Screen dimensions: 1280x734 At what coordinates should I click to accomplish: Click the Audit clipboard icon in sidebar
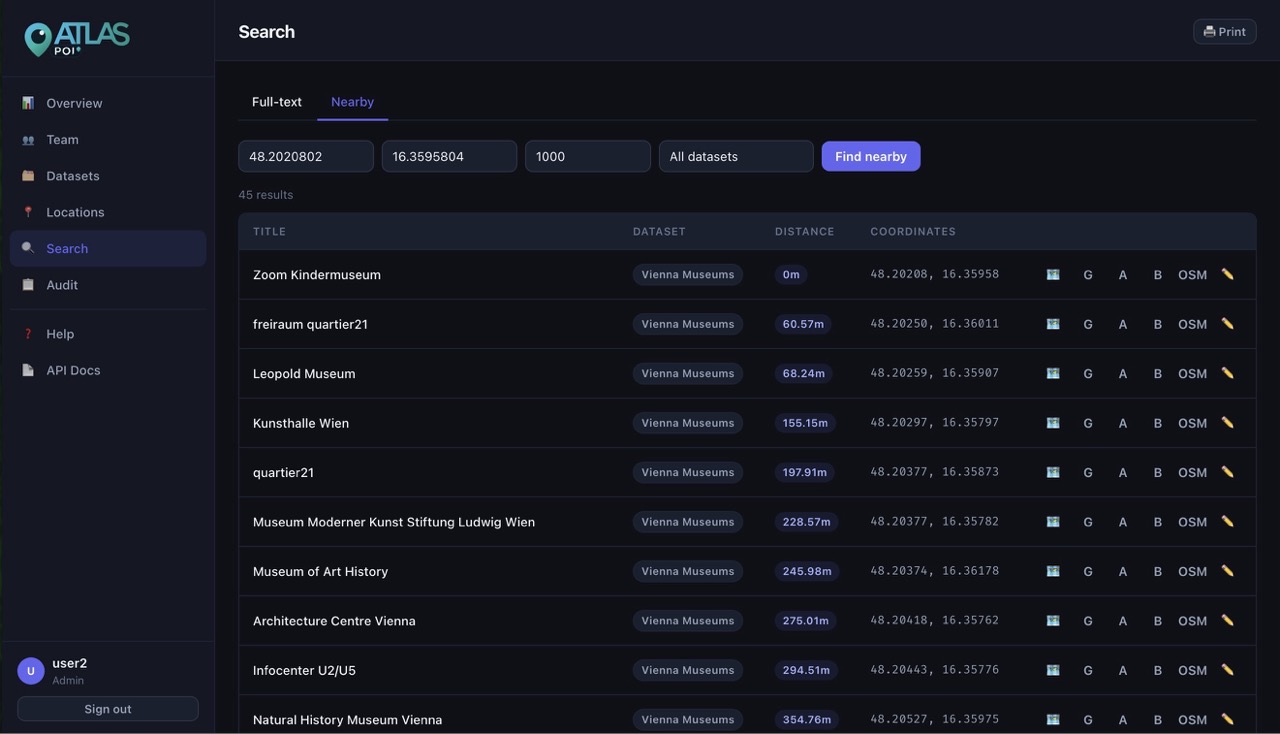pos(28,285)
